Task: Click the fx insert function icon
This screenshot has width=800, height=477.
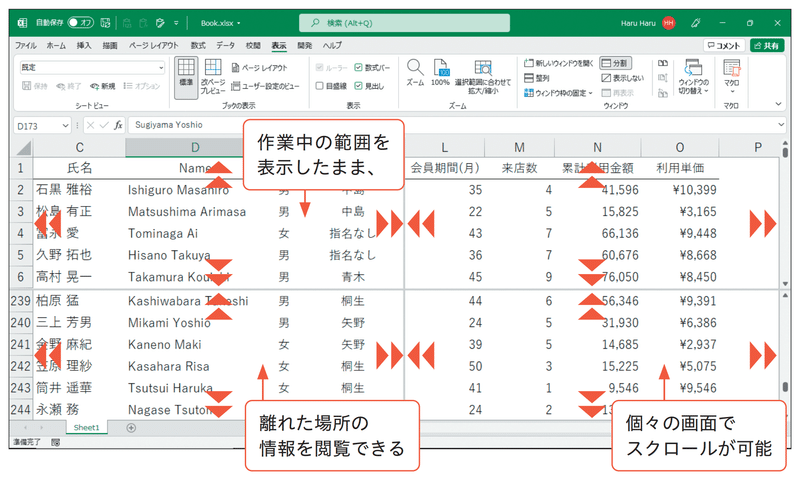Action: coord(118,125)
